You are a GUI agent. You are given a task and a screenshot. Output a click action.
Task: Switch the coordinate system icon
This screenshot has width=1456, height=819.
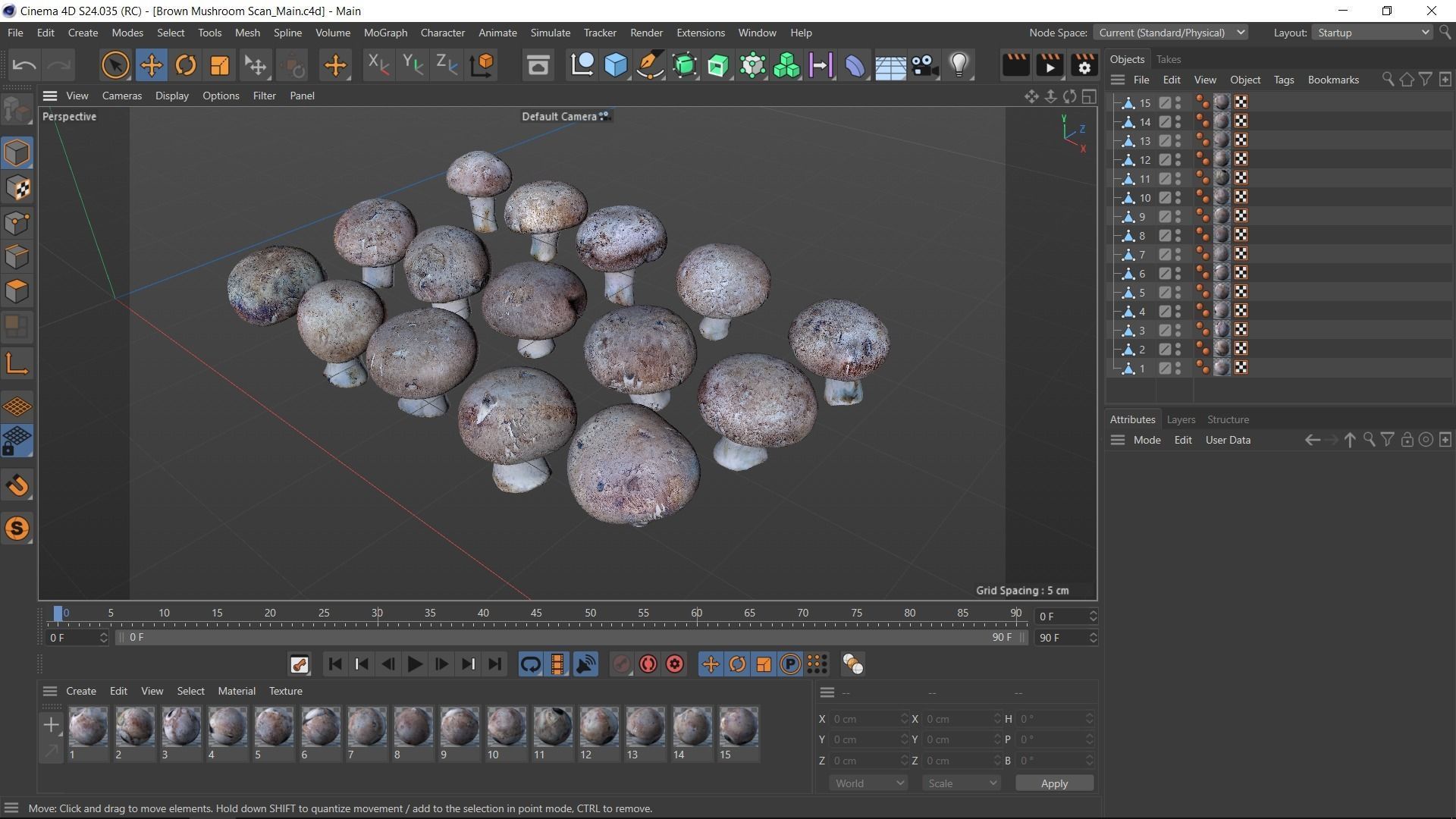tap(482, 65)
